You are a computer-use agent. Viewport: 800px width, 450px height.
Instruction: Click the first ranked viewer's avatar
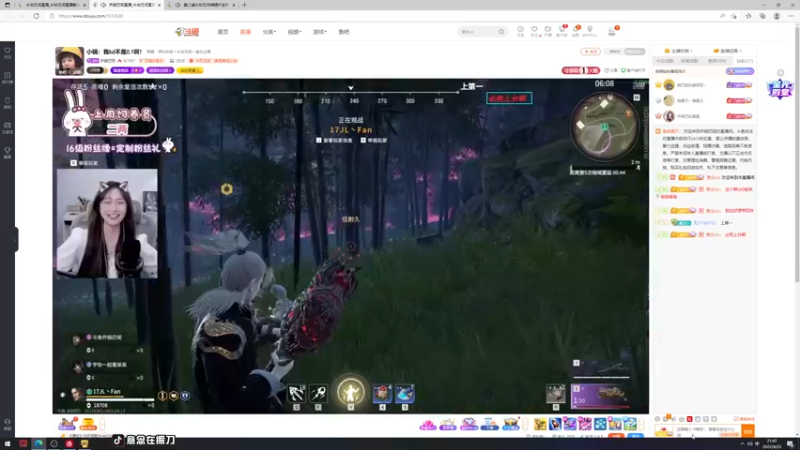[669, 85]
